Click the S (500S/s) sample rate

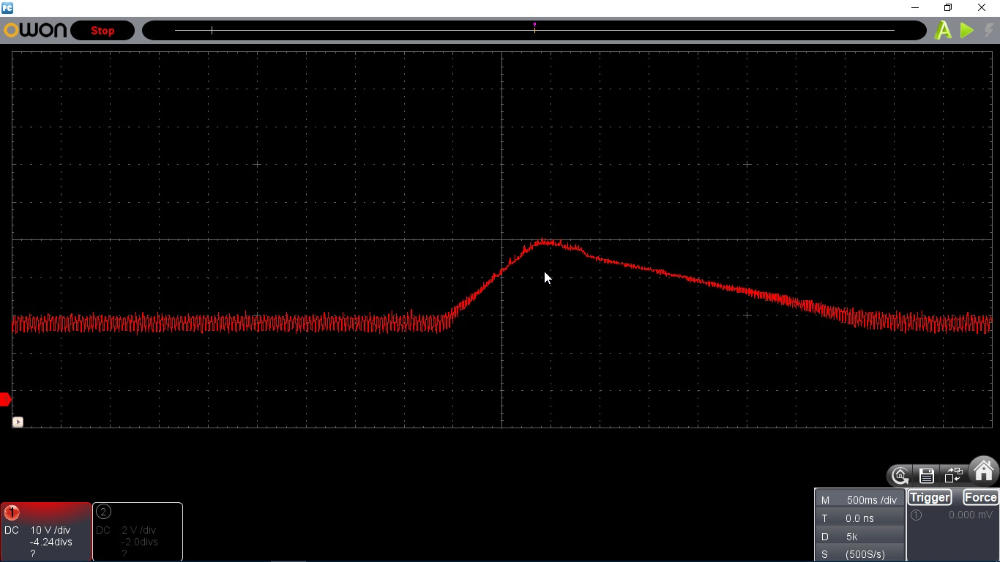click(860, 554)
